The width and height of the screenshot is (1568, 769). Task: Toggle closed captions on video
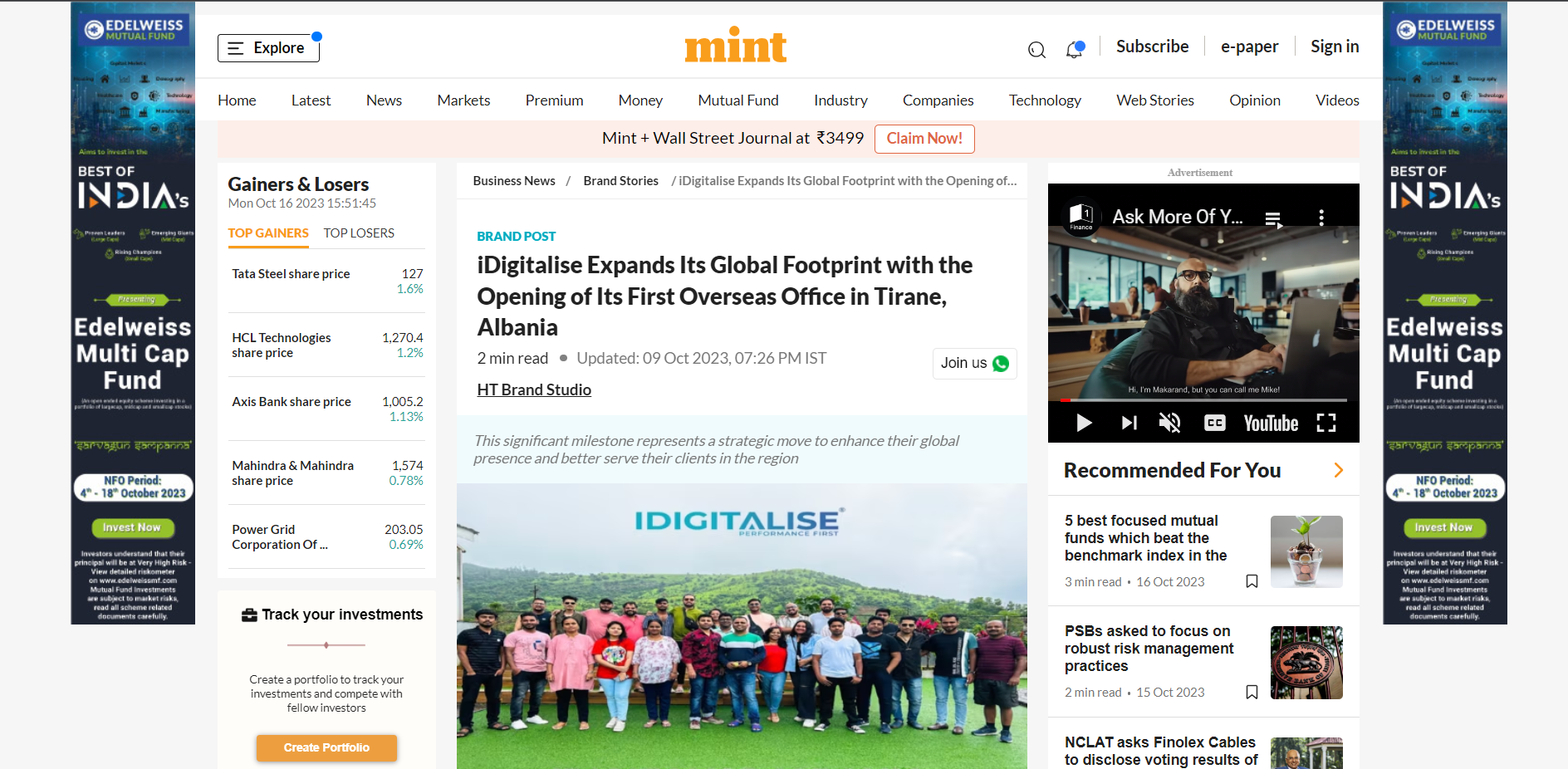point(1214,423)
